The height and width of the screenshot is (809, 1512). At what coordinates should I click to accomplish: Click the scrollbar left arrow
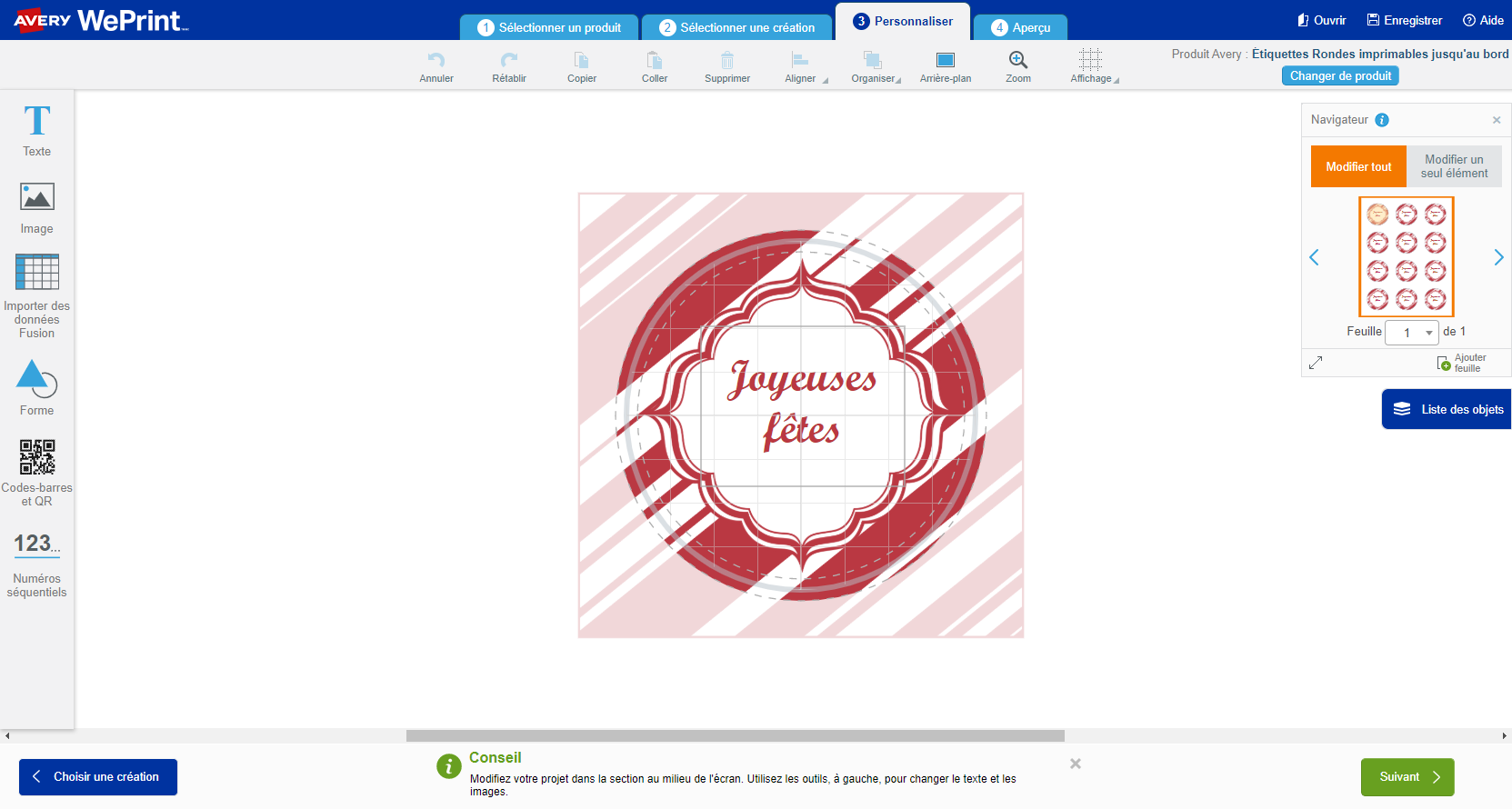coord(7,735)
